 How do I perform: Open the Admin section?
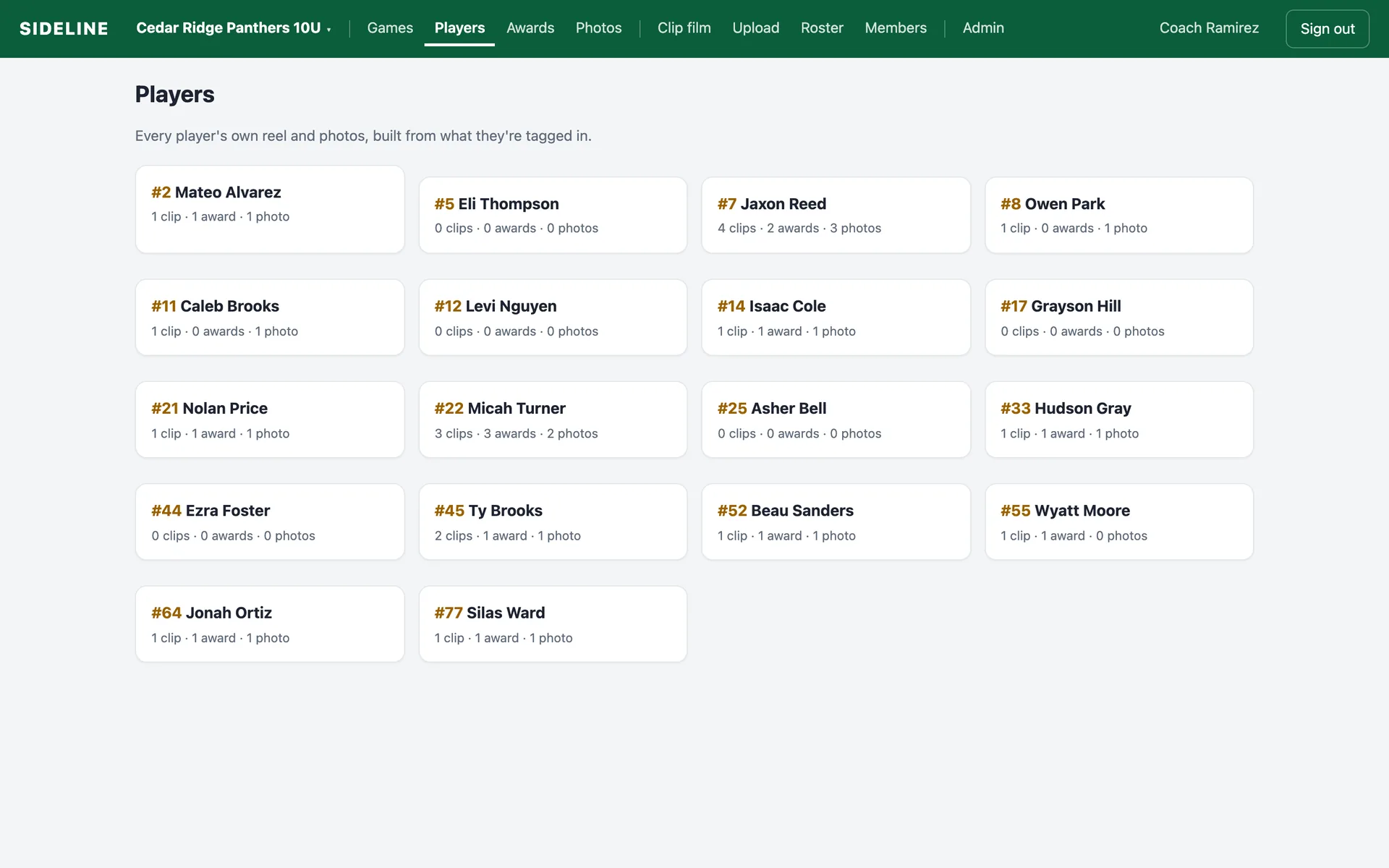pyautogui.click(x=983, y=28)
